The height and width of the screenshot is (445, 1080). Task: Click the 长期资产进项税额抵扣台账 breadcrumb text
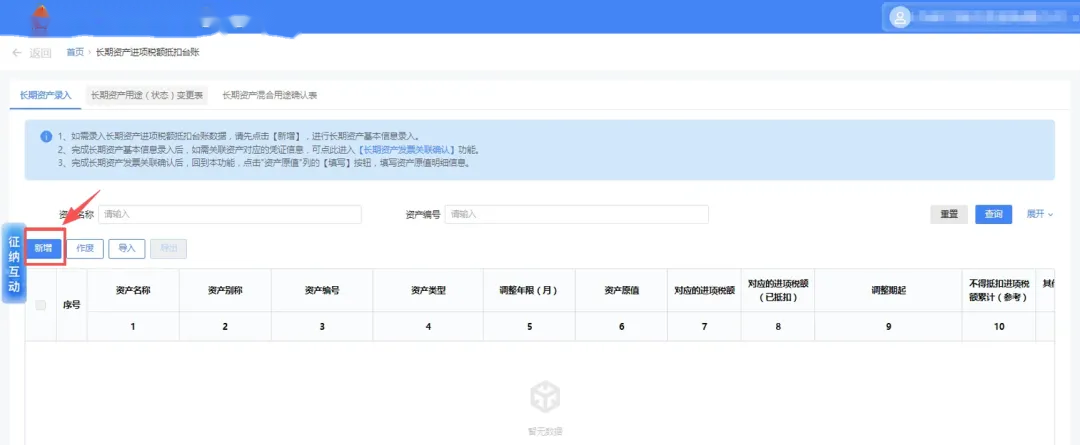click(x=147, y=52)
